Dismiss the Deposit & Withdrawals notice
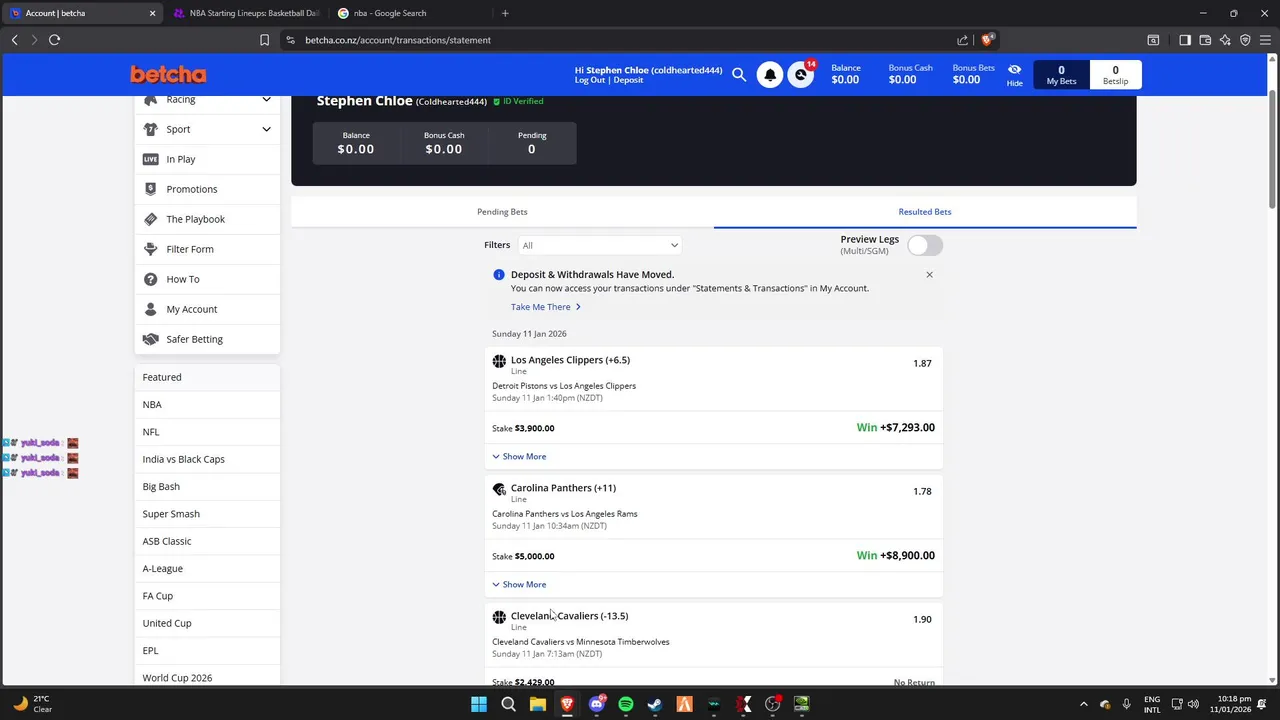This screenshot has height=720, width=1280. [929, 274]
